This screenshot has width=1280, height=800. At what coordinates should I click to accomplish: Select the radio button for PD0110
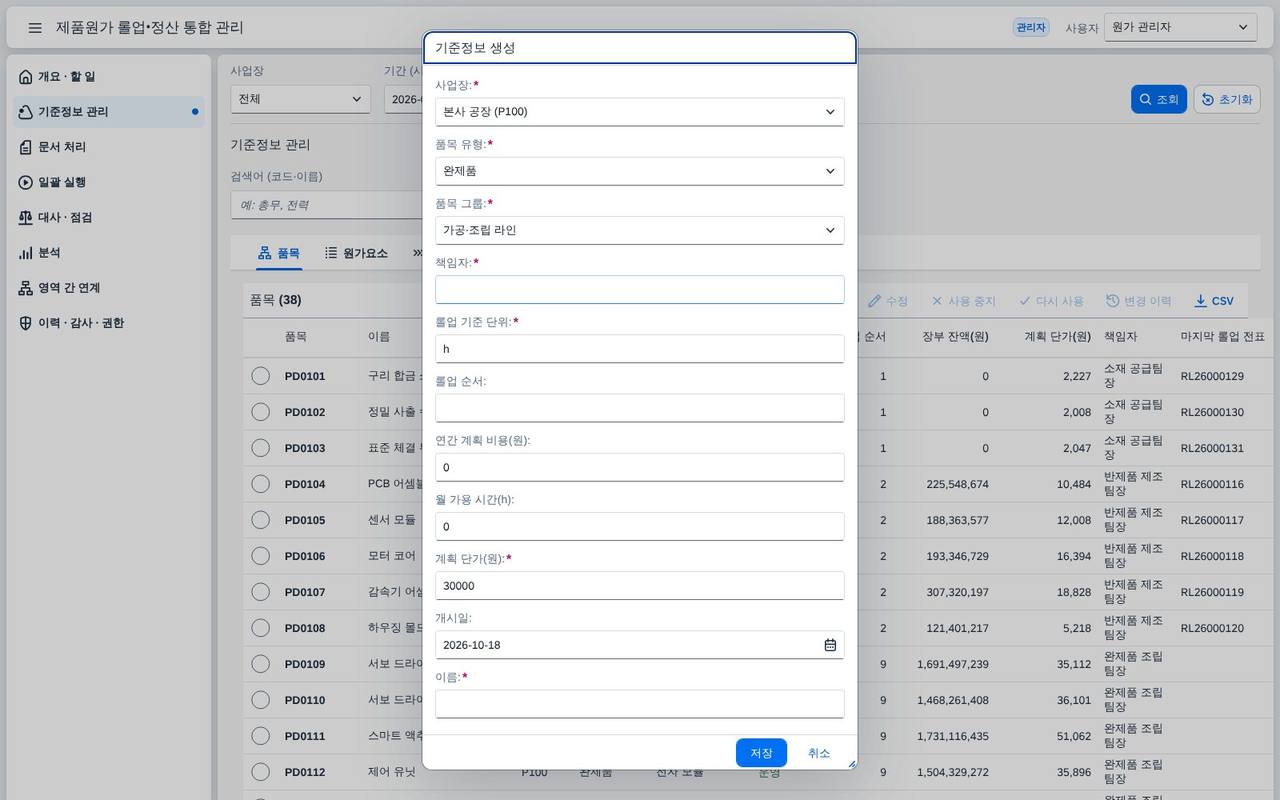(261, 700)
